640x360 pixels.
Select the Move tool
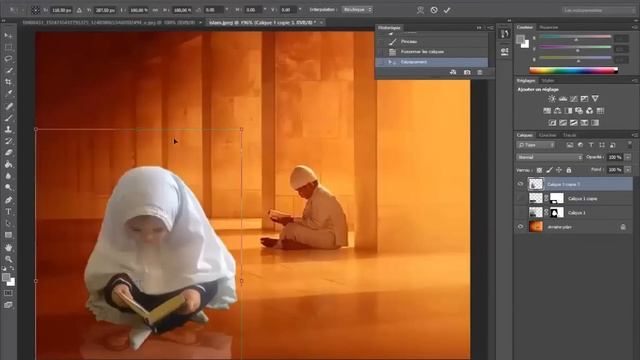tap(8, 36)
